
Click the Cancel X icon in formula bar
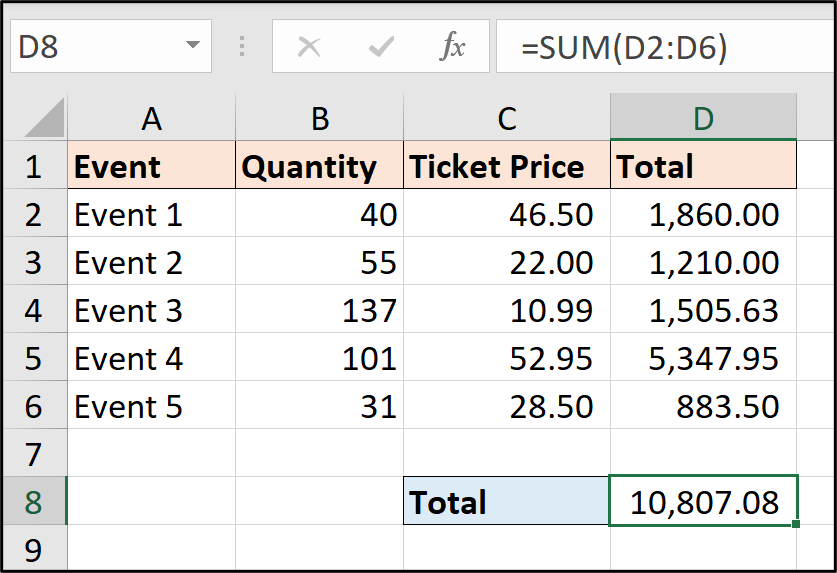point(309,46)
